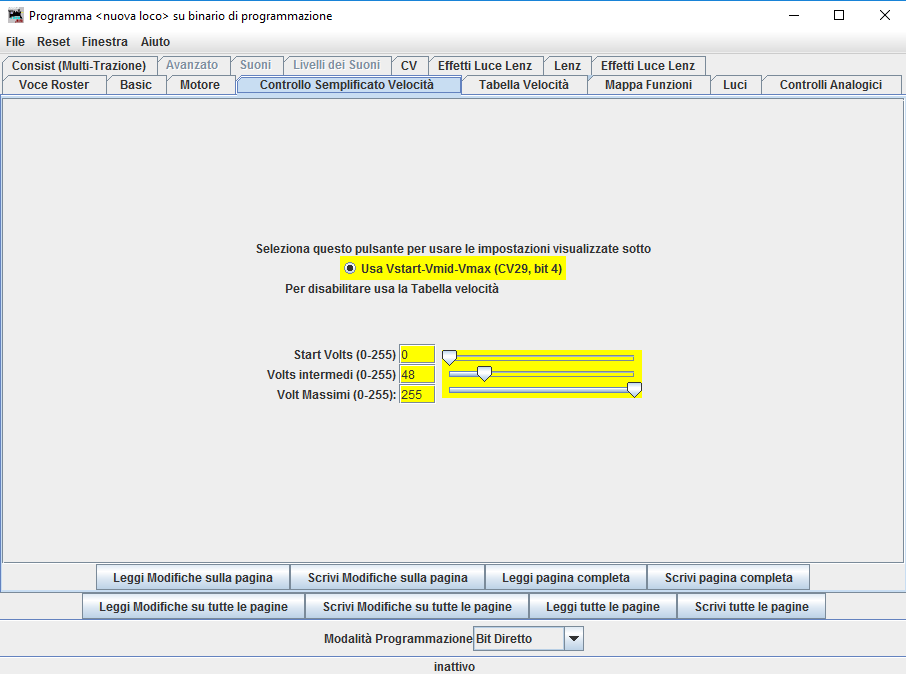Click Leggi Modifiche sulla pagina button
Screen dimensions: 906x674
[193, 578]
